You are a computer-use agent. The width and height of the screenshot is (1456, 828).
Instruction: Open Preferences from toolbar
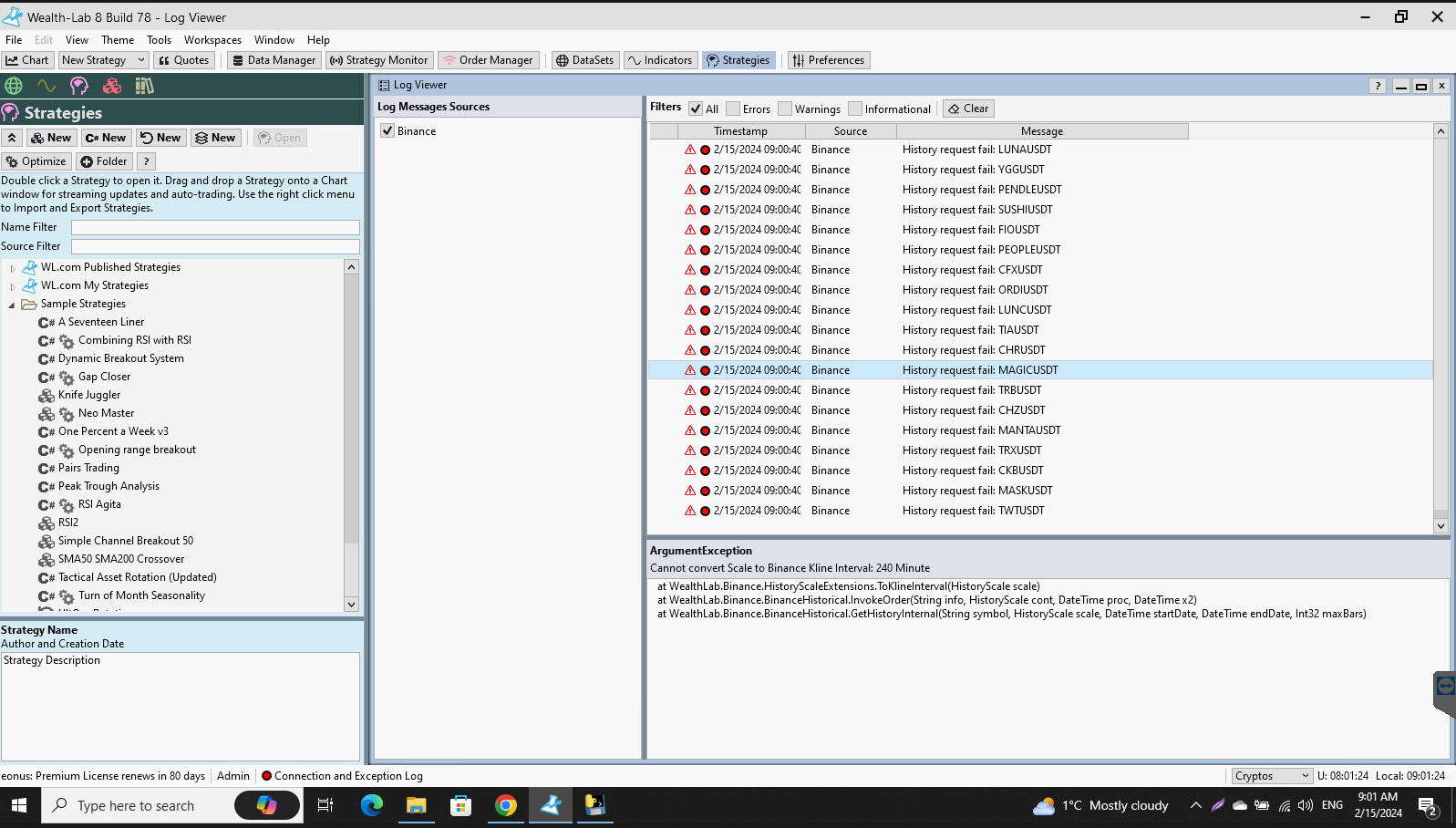(829, 60)
